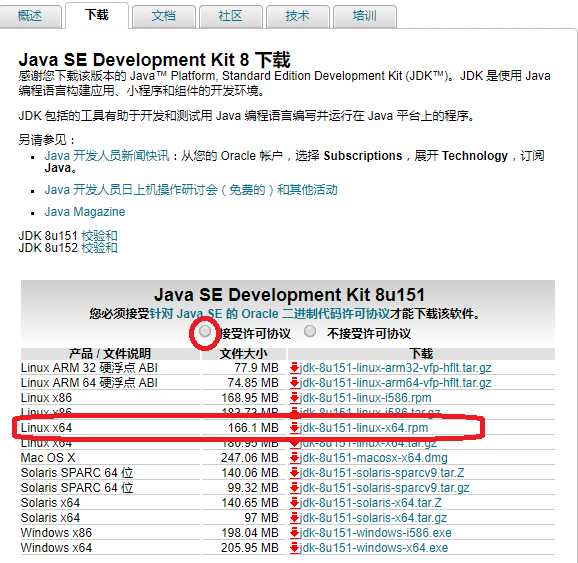Click the Java SE Development Kit 8 下载 title
The height and width of the screenshot is (563, 578).
click(x=154, y=59)
